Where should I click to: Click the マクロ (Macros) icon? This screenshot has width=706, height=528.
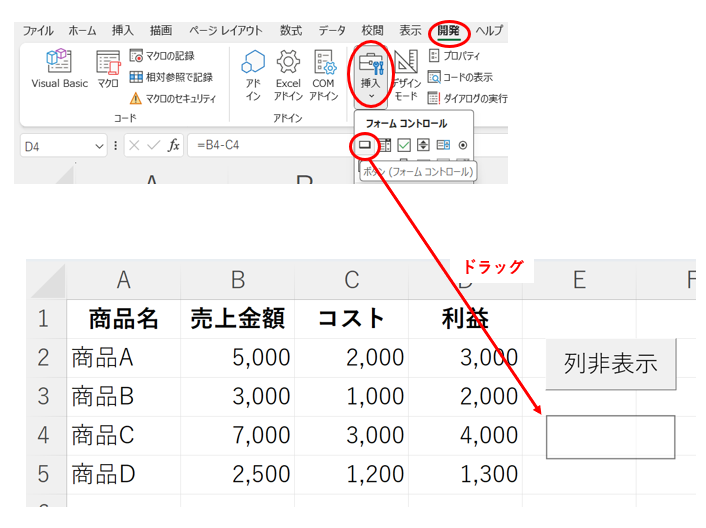tap(108, 70)
